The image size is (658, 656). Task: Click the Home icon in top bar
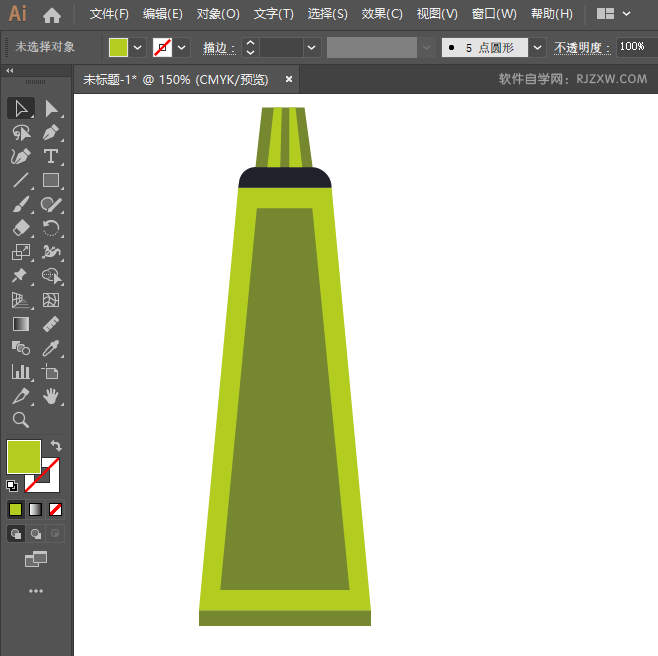[52, 15]
